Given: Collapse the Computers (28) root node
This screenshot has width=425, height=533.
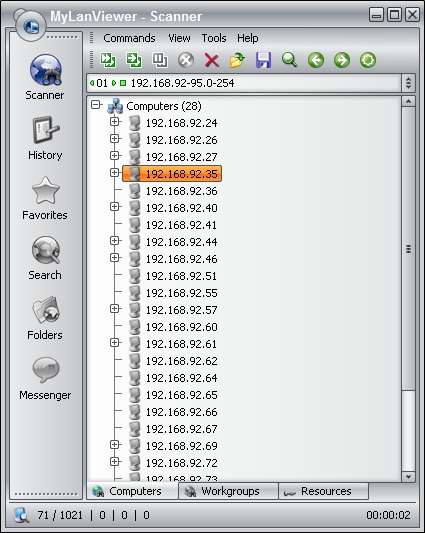Looking at the screenshot, I should (96, 105).
